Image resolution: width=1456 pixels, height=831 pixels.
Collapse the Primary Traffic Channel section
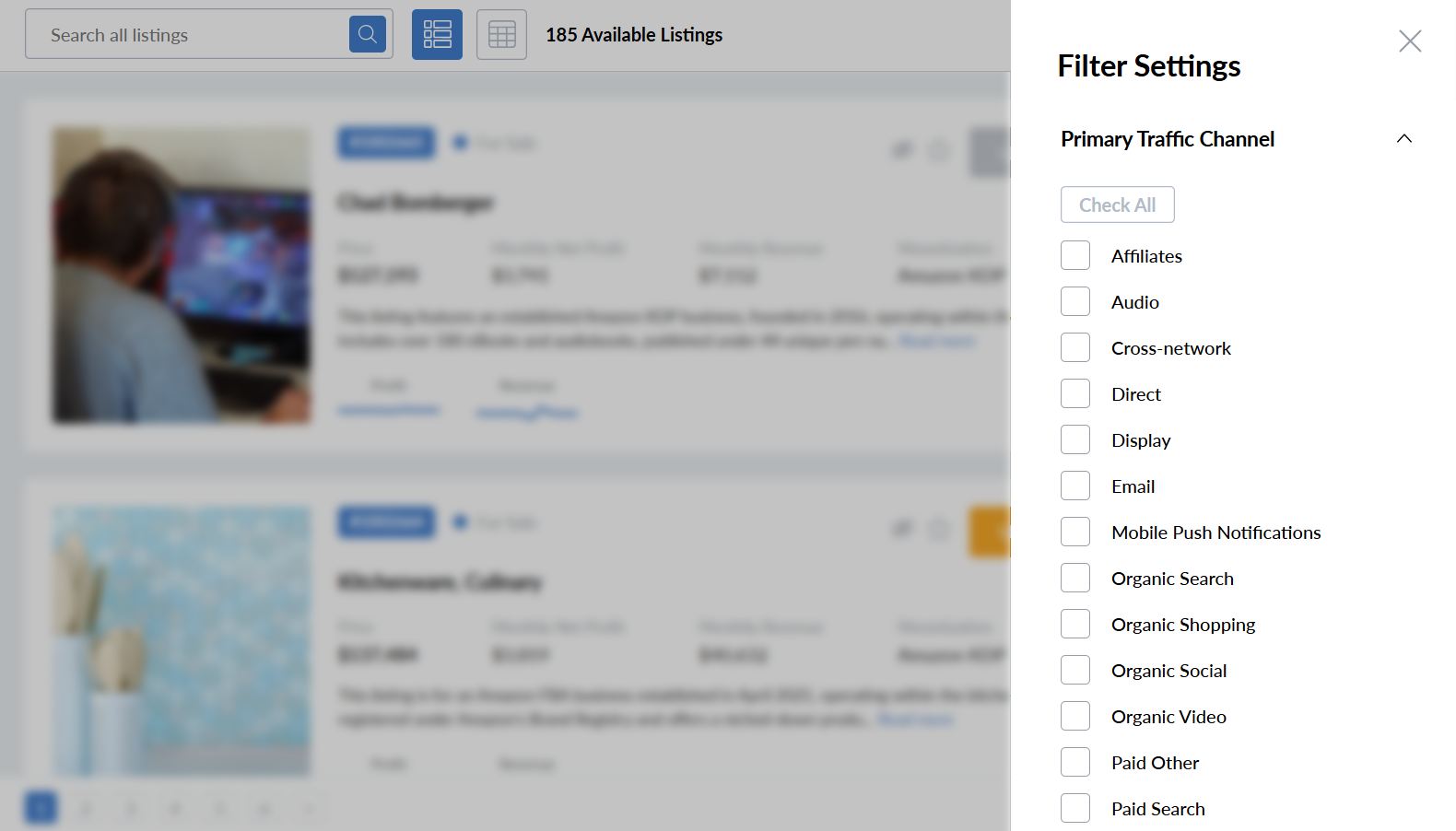[1403, 139]
